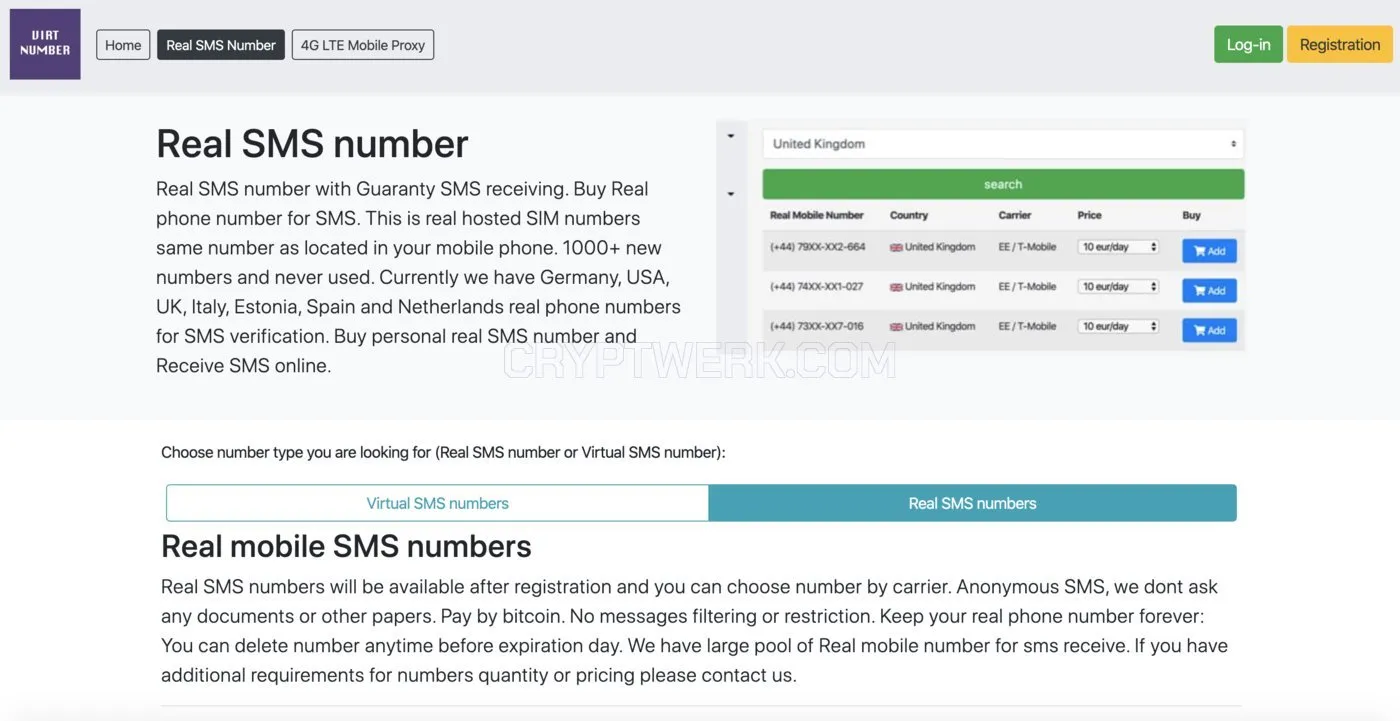
Task: Select the Real SMS numbers tab
Action: tap(972, 503)
